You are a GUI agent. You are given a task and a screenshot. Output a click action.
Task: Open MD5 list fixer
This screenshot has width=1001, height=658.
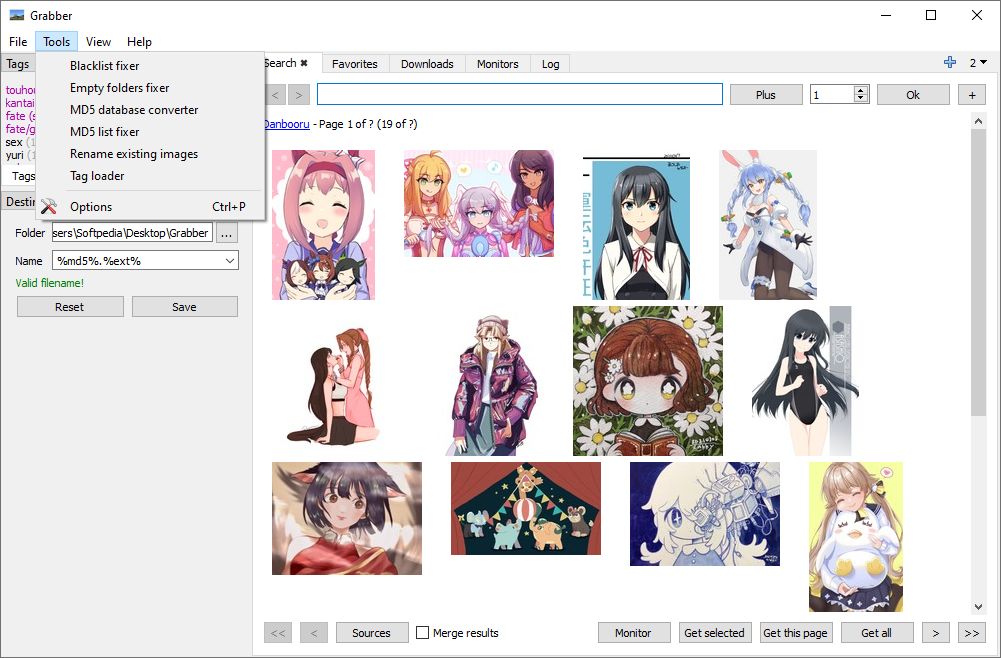[150, 132]
